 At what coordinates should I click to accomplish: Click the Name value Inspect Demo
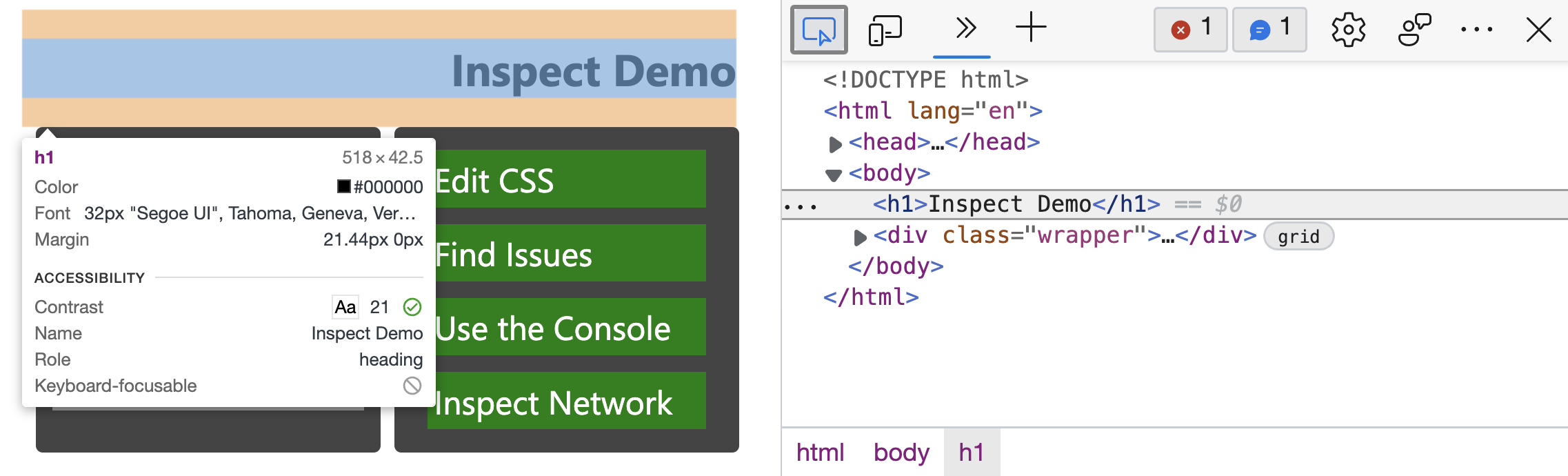coord(367,333)
